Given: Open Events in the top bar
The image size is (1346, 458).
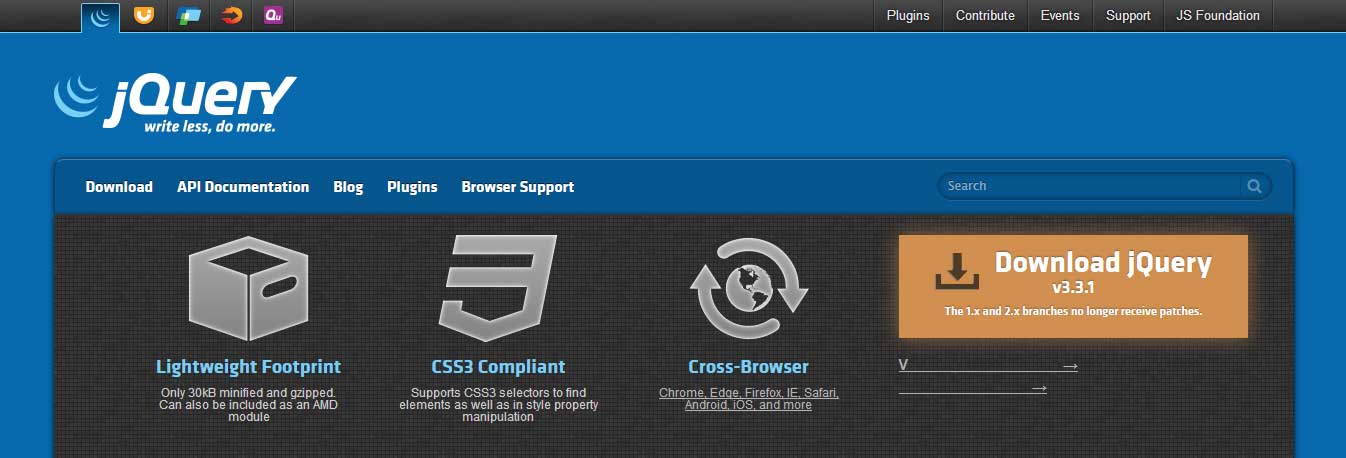Looking at the screenshot, I should click(x=1060, y=15).
